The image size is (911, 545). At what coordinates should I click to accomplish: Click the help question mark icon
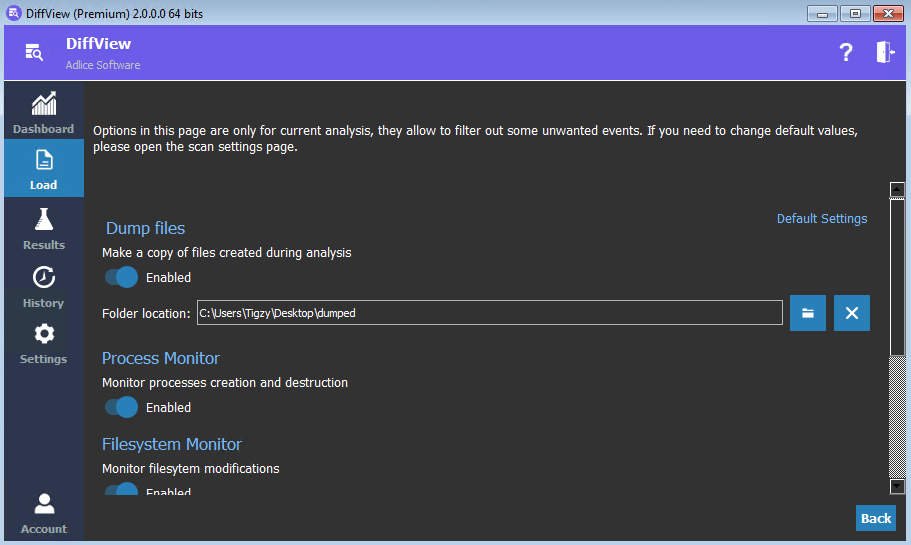846,53
